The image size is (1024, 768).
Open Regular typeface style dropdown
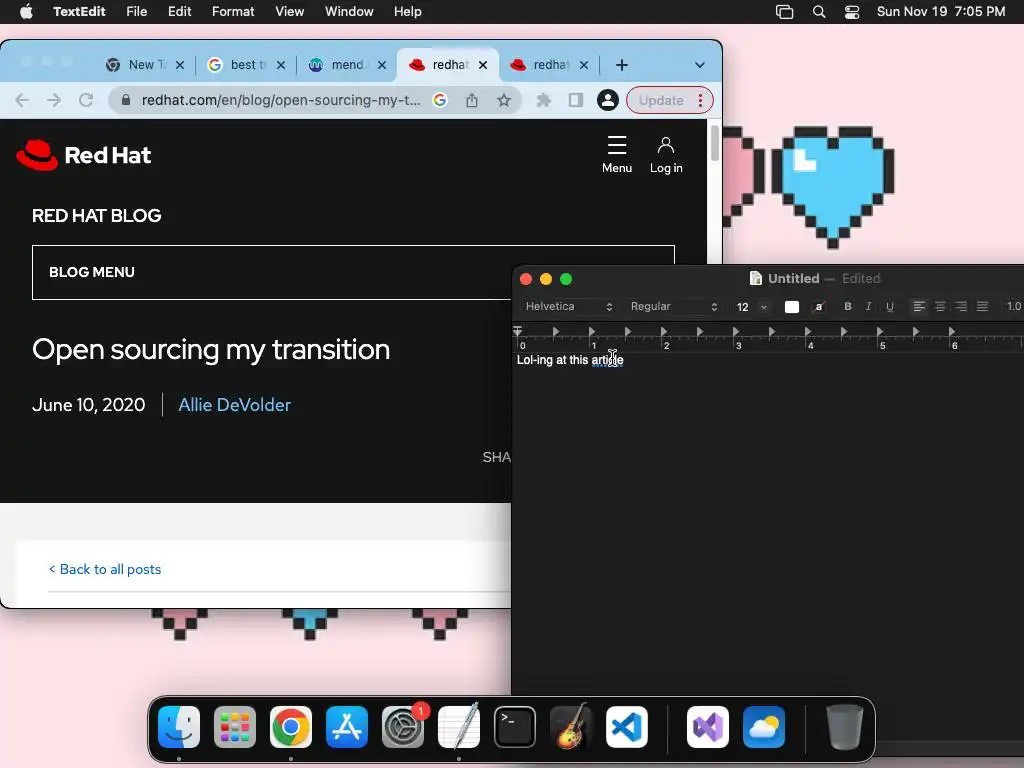click(x=673, y=306)
